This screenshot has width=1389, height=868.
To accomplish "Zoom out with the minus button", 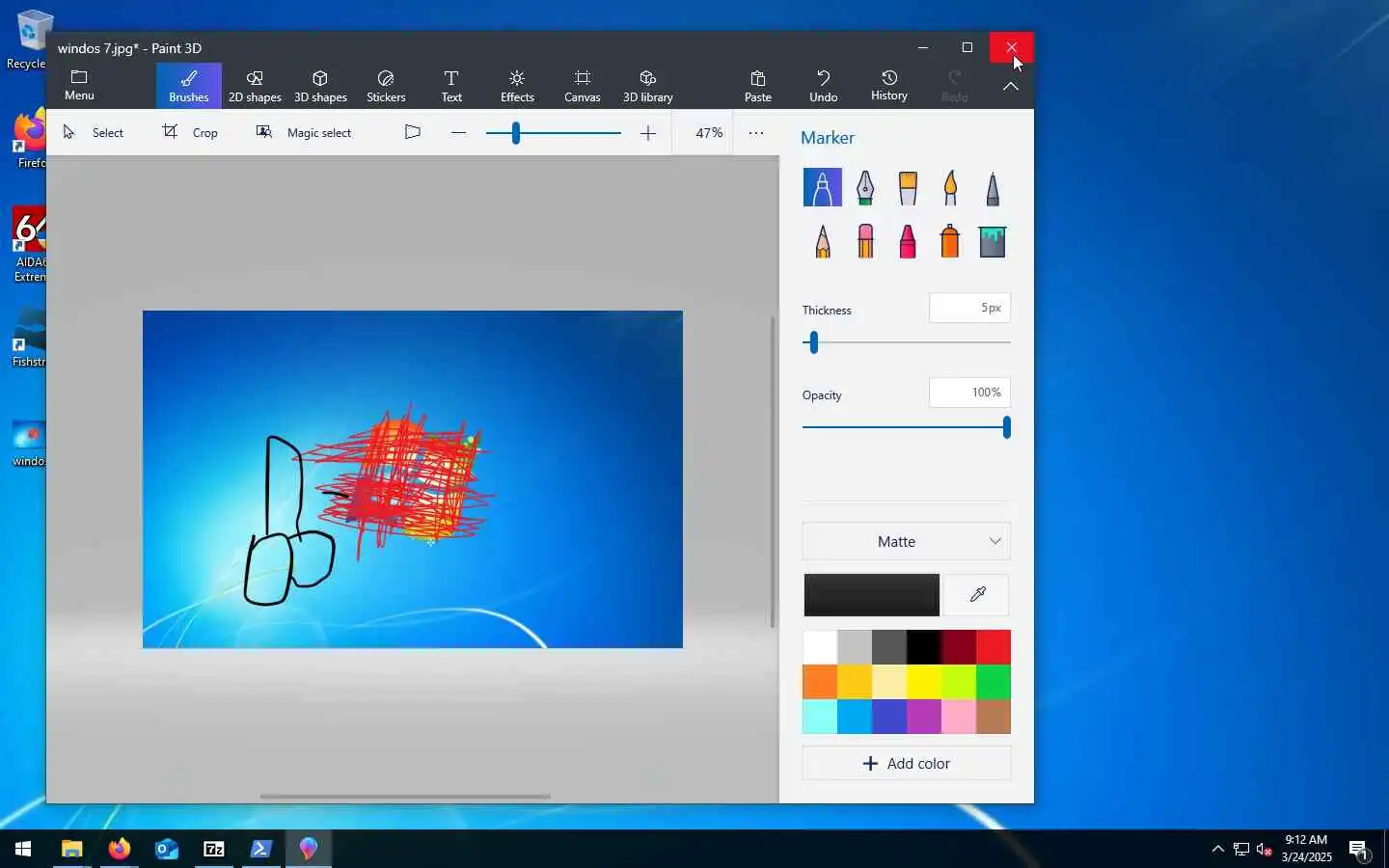I will click(459, 133).
